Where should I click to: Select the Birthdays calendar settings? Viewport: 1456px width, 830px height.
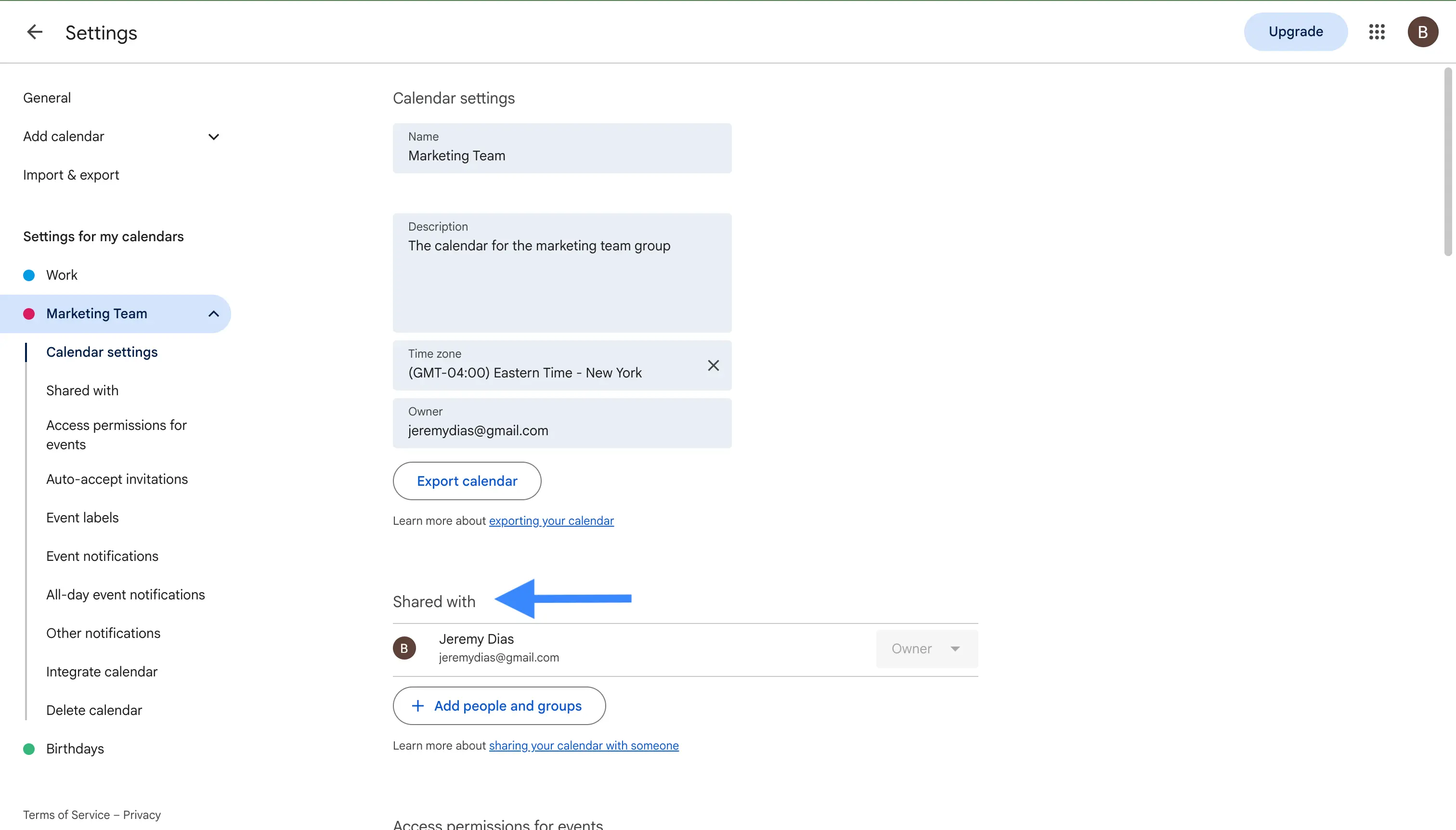[x=75, y=749]
